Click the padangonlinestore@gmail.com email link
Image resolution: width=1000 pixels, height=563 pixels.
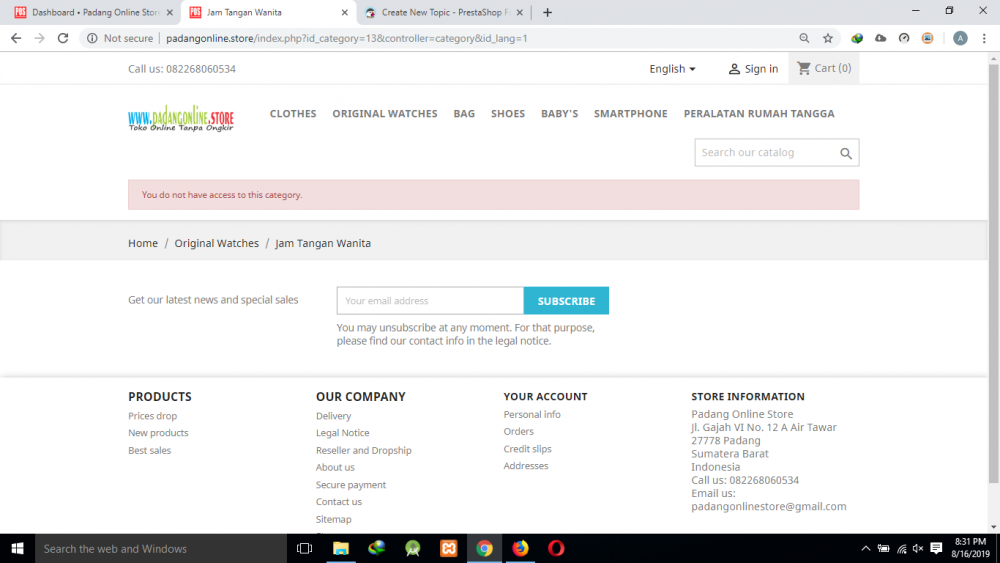pyautogui.click(x=768, y=506)
